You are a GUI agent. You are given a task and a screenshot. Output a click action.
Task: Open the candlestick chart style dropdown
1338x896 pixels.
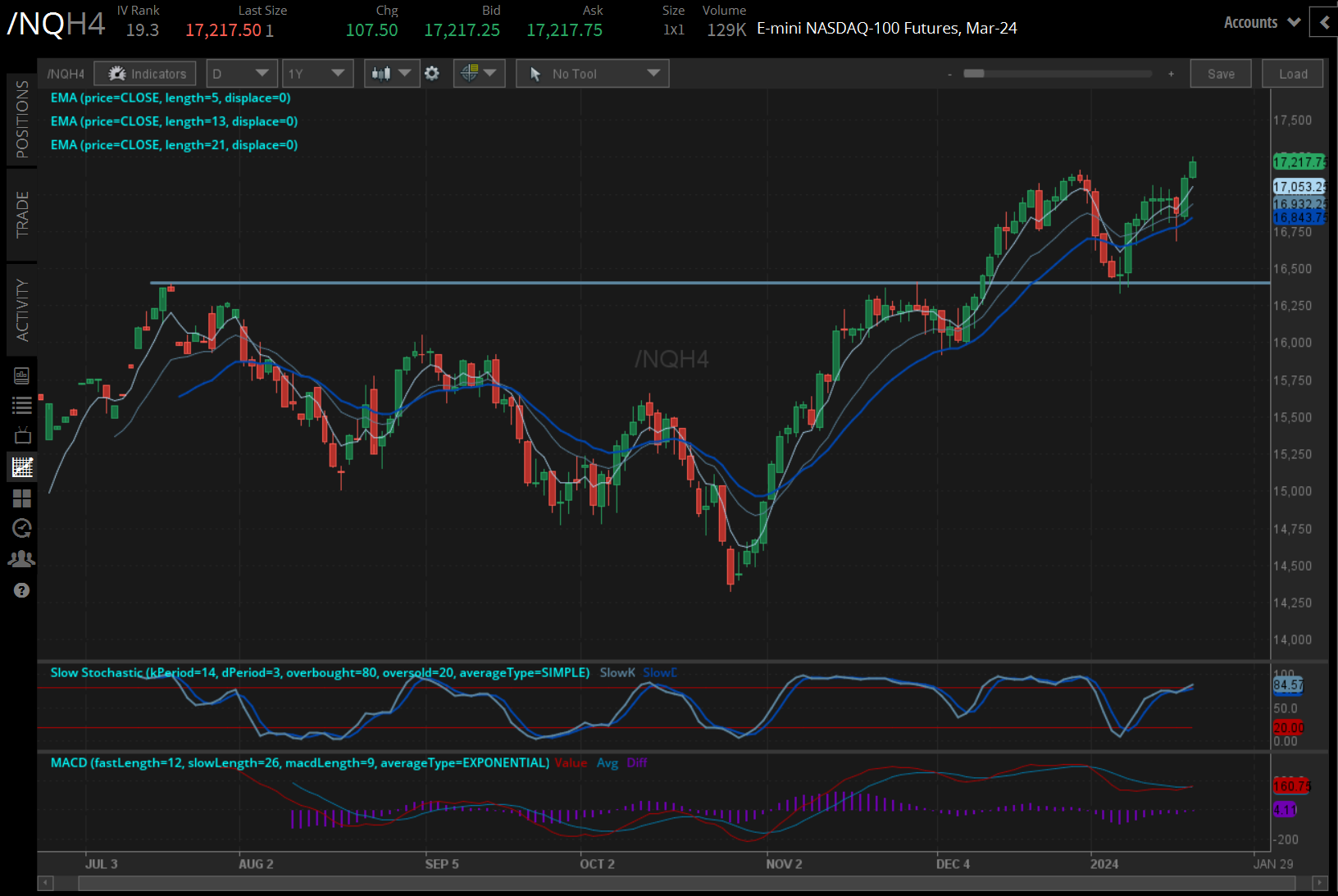(x=391, y=74)
